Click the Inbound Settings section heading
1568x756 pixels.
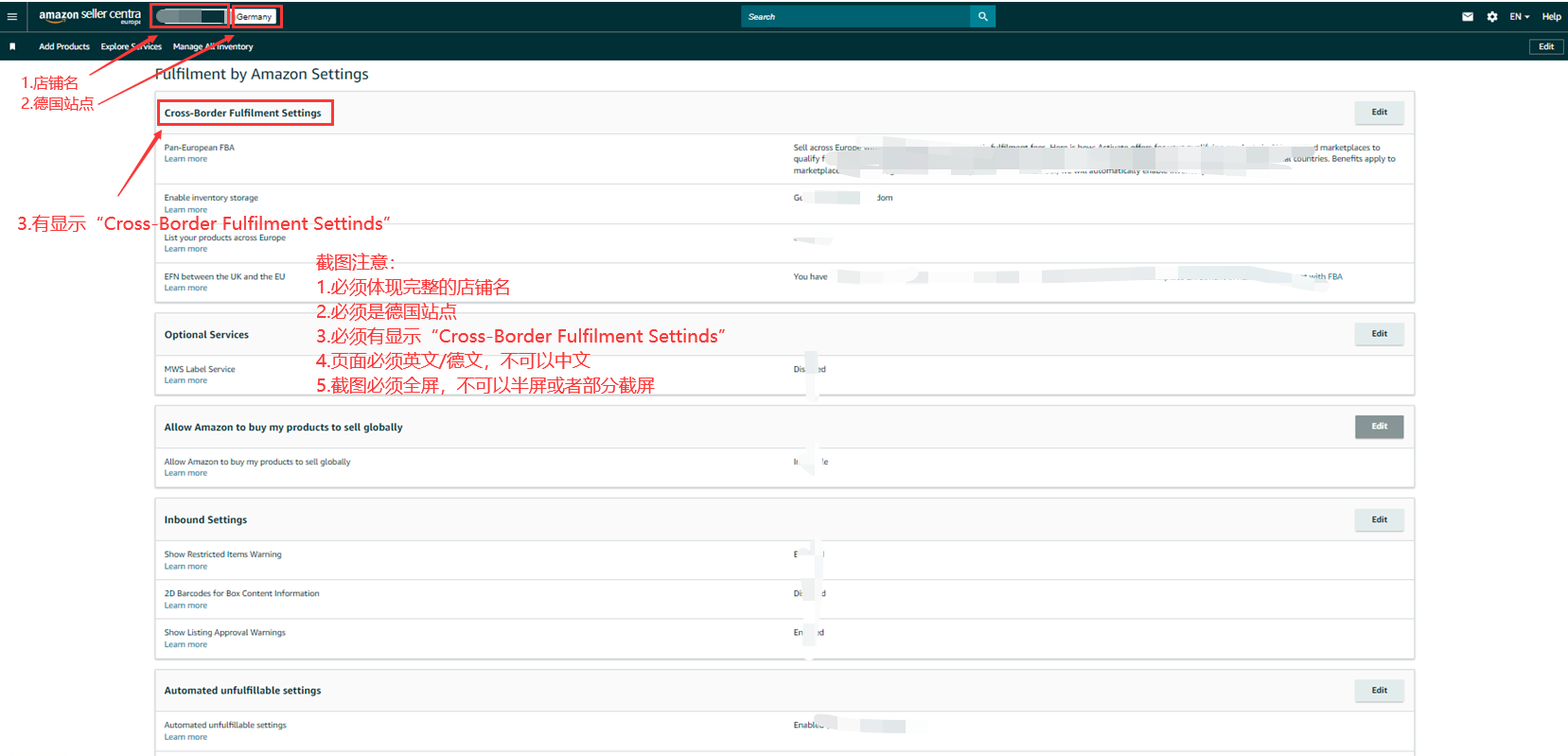(x=205, y=519)
